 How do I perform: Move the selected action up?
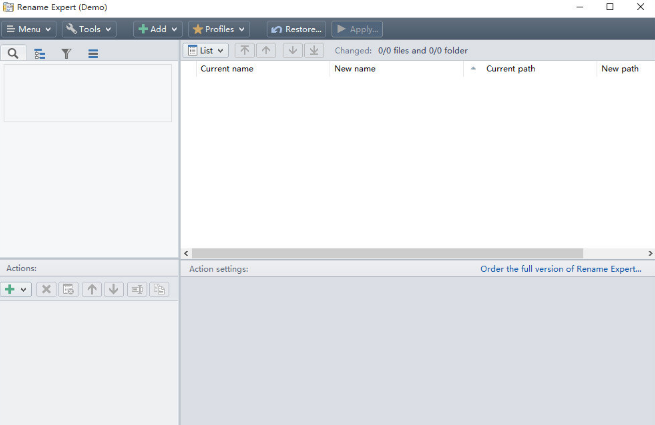click(92, 289)
